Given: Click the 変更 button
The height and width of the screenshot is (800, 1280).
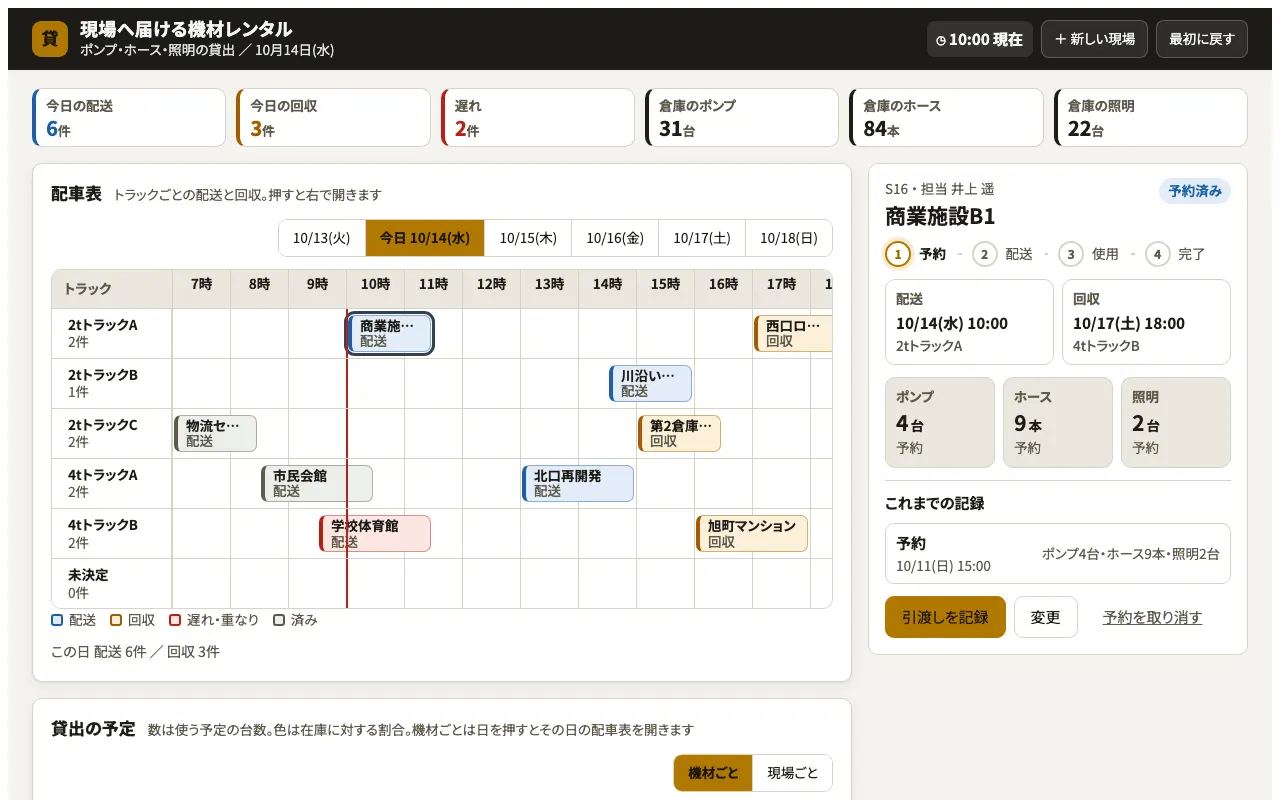Looking at the screenshot, I should pyautogui.click(x=1046, y=617).
